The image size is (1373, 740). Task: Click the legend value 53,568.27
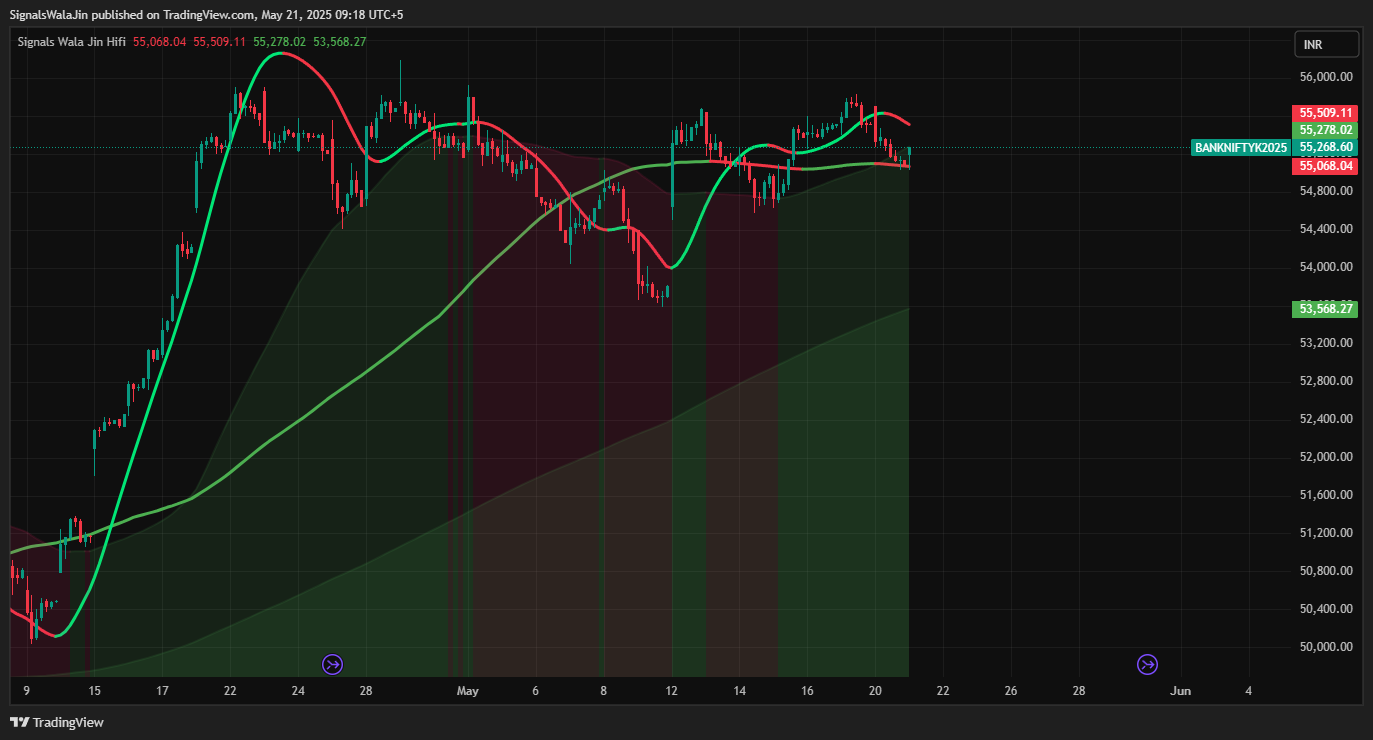[340, 42]
